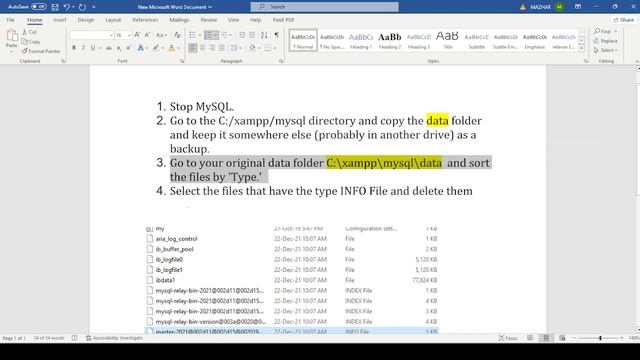Click the Redo icon
This screenshot has height=360, width=640.
click(x=82, y=7)
